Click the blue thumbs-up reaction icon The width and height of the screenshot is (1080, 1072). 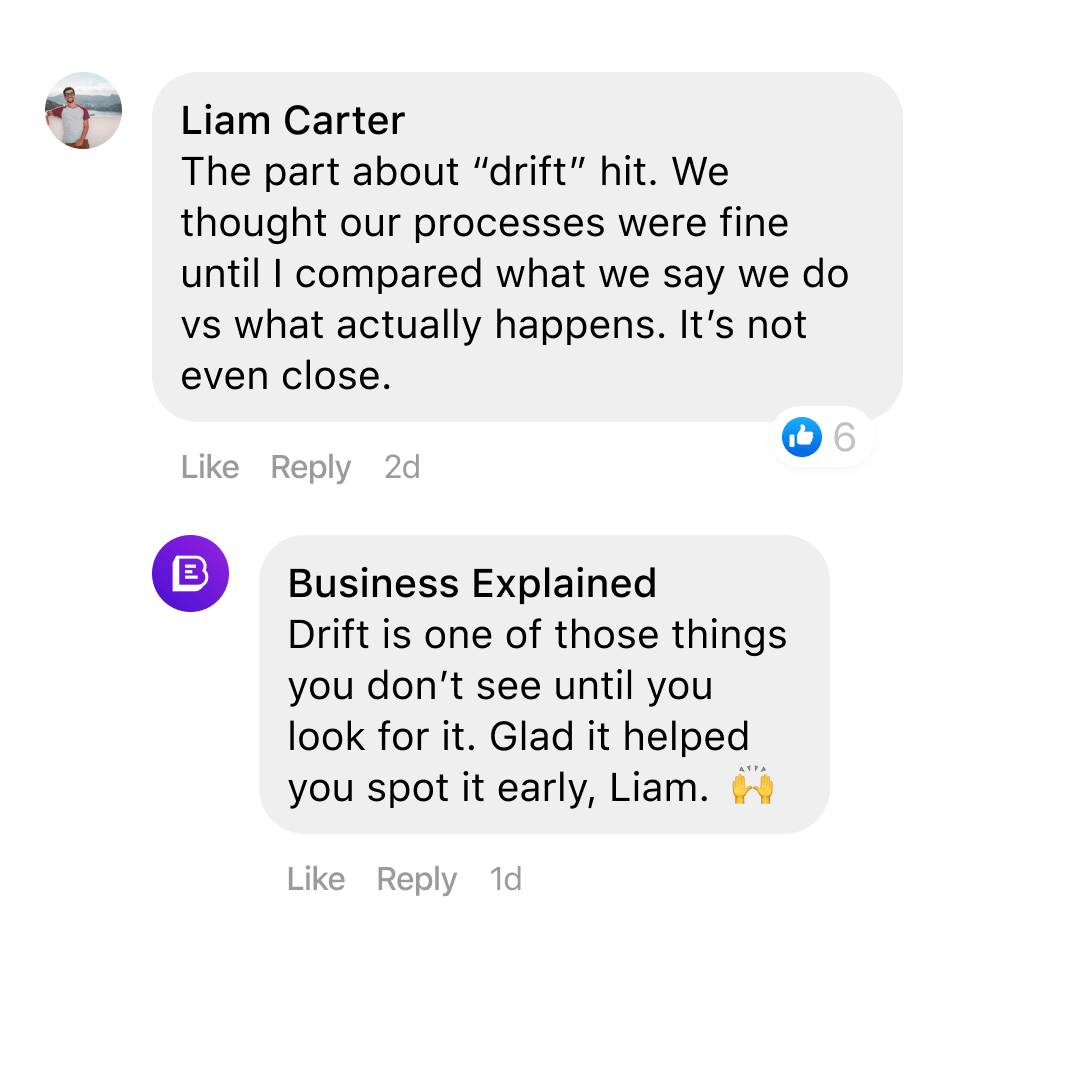[x=801, y=437]
